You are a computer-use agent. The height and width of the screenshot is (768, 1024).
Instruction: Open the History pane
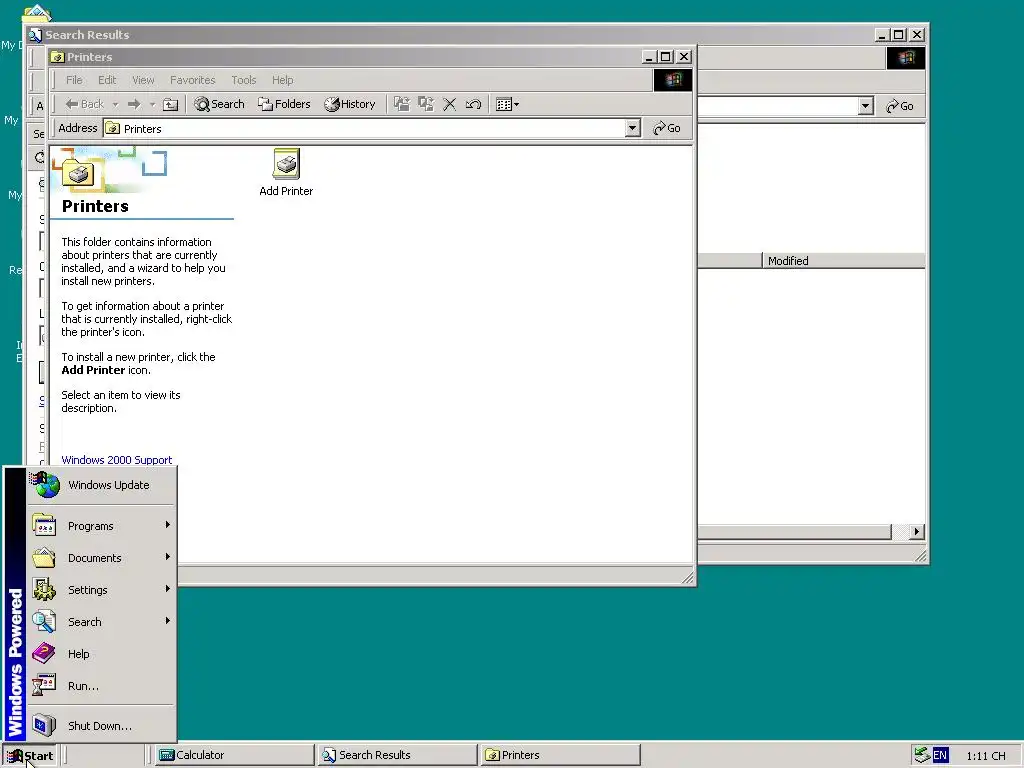coord(350,104)
